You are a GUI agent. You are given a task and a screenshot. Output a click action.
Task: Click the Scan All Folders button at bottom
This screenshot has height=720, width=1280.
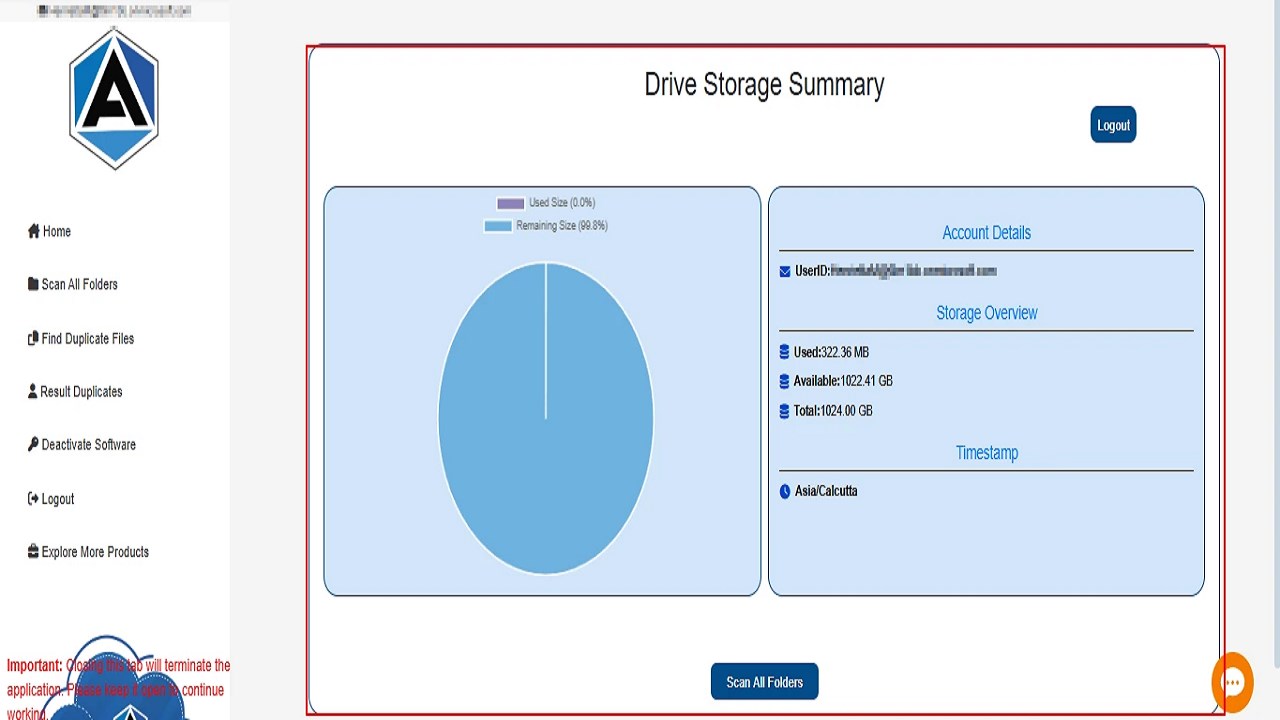(764, 682)
